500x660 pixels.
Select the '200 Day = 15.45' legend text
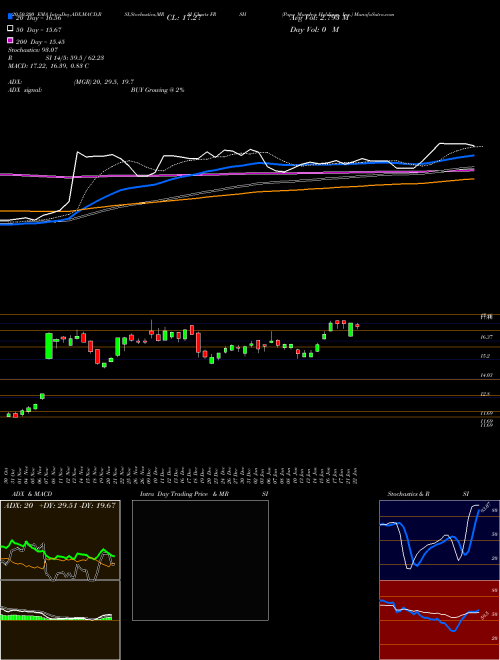[x=40, y=42]
